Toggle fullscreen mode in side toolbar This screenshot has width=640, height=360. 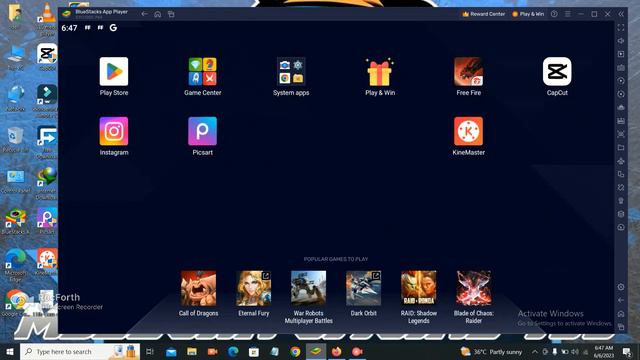point(621,27)
